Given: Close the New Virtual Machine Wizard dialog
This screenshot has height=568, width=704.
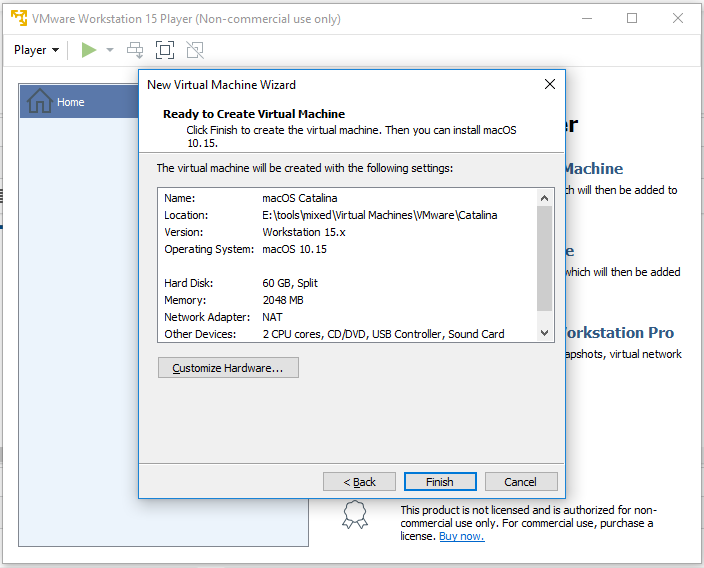Looking at the screenshot, I should click(x=550, y=84).
